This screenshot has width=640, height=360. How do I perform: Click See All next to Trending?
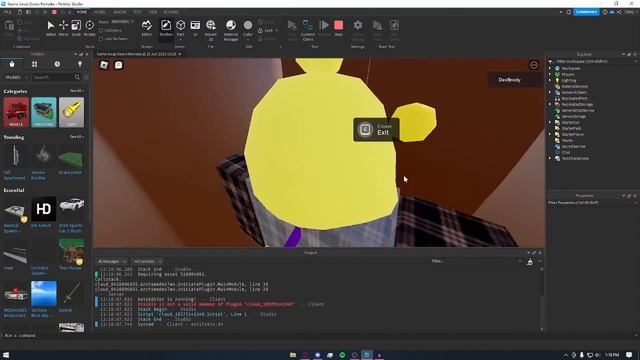point(76,137)
